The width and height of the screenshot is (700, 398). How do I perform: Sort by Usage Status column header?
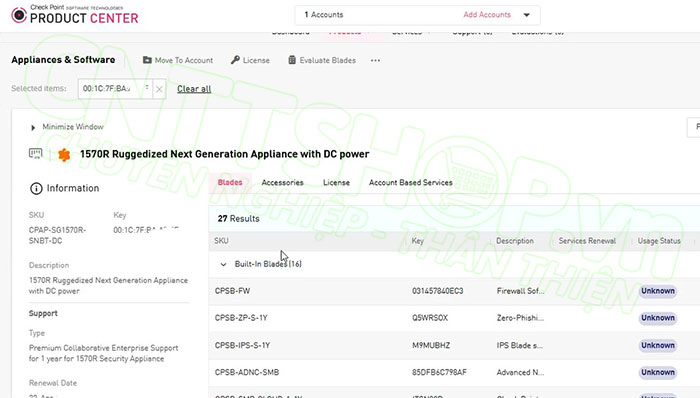659,241
